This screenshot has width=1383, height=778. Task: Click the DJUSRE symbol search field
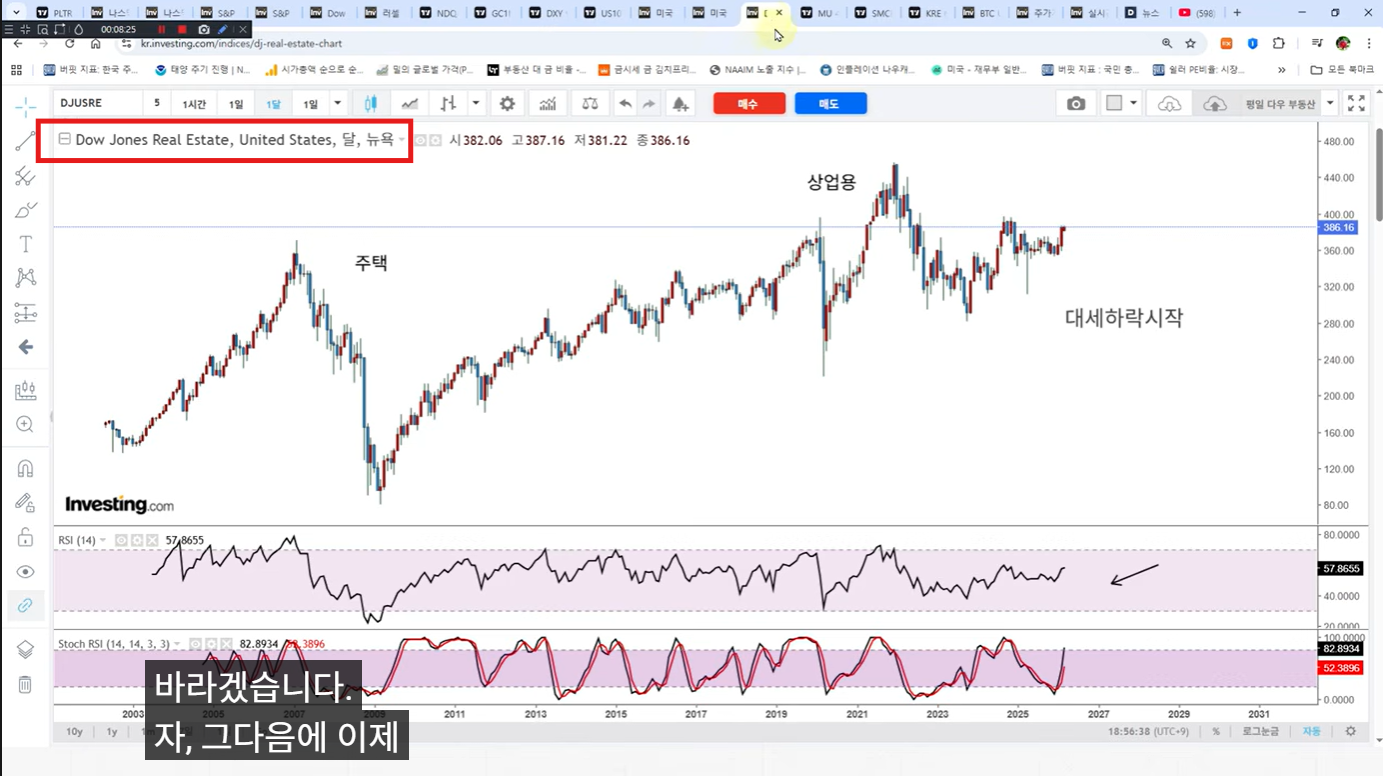click(x=97, y=103)
